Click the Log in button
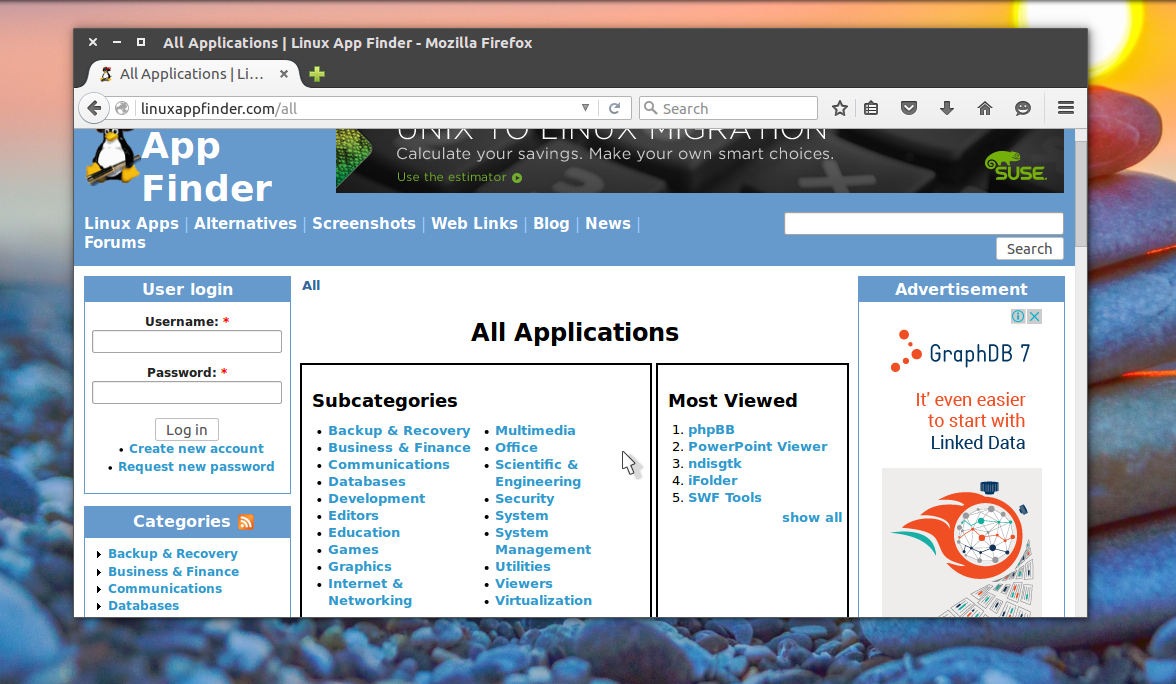 tap(187, 430)
